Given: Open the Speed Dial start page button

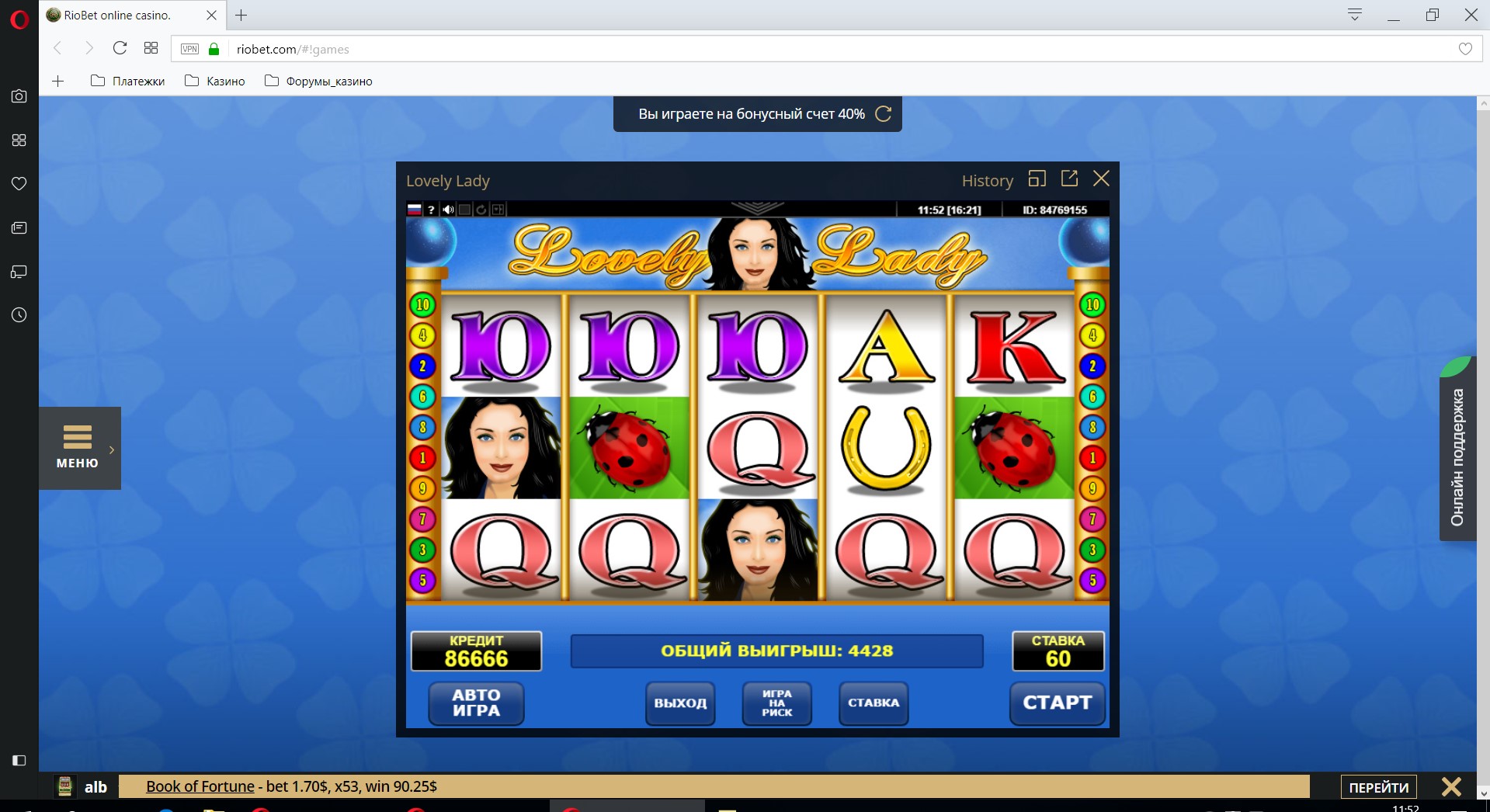Looking at the screenshot, I should (151, 48).
